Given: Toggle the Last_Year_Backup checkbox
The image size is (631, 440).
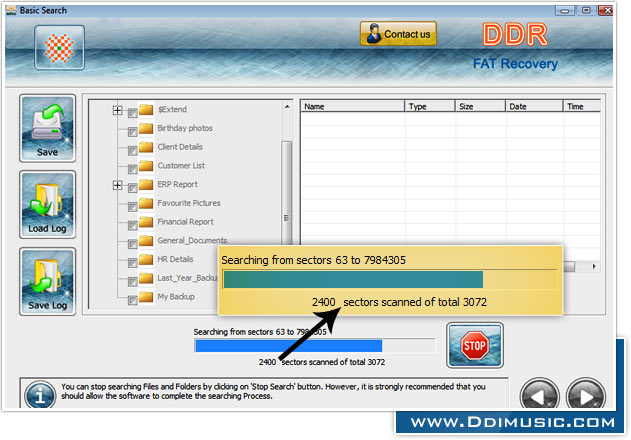Looking at the screenshot, I should tap(132, 281).
